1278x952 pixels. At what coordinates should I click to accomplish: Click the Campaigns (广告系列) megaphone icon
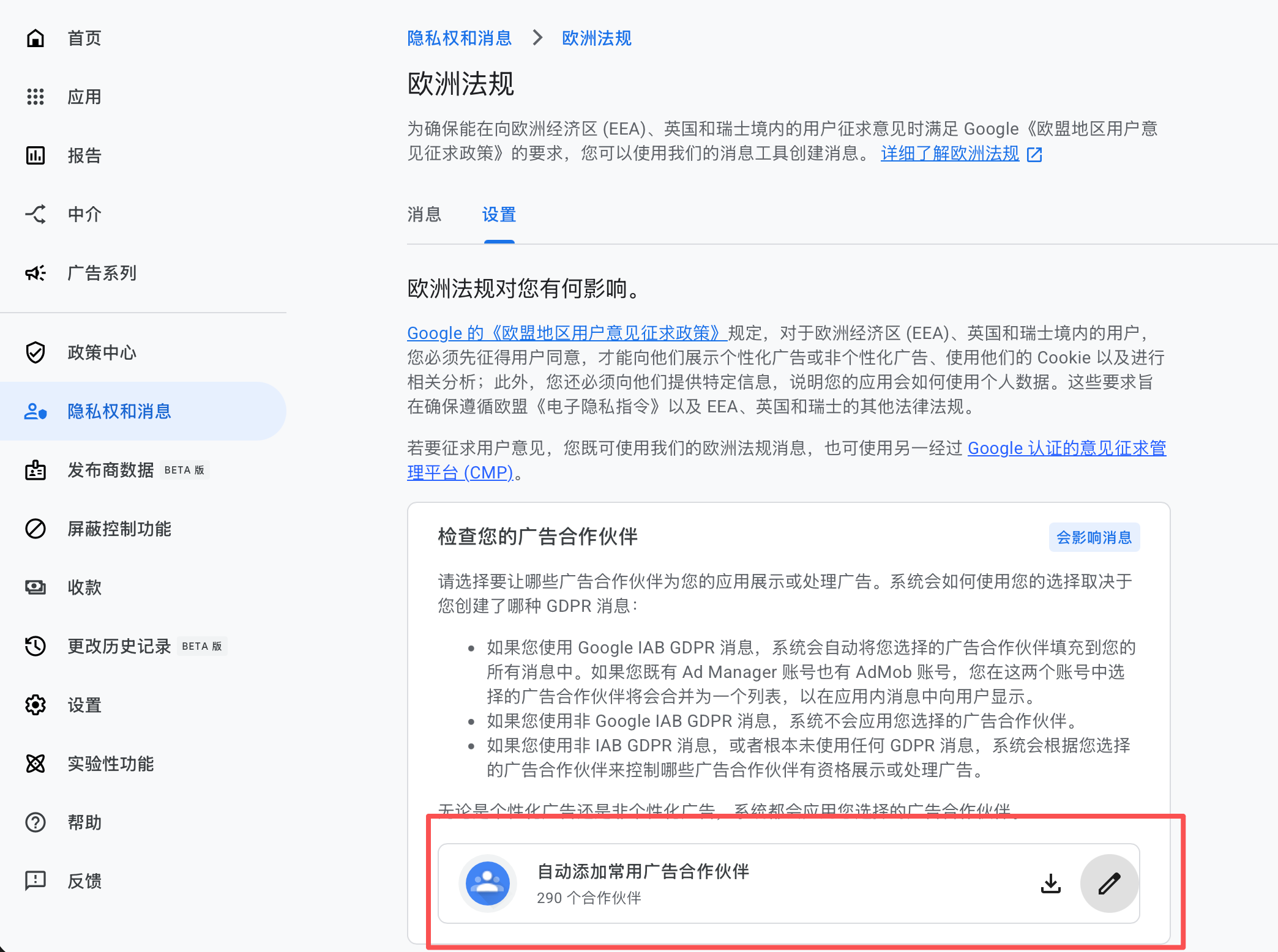pyautogui.click(x=35, y=273)
